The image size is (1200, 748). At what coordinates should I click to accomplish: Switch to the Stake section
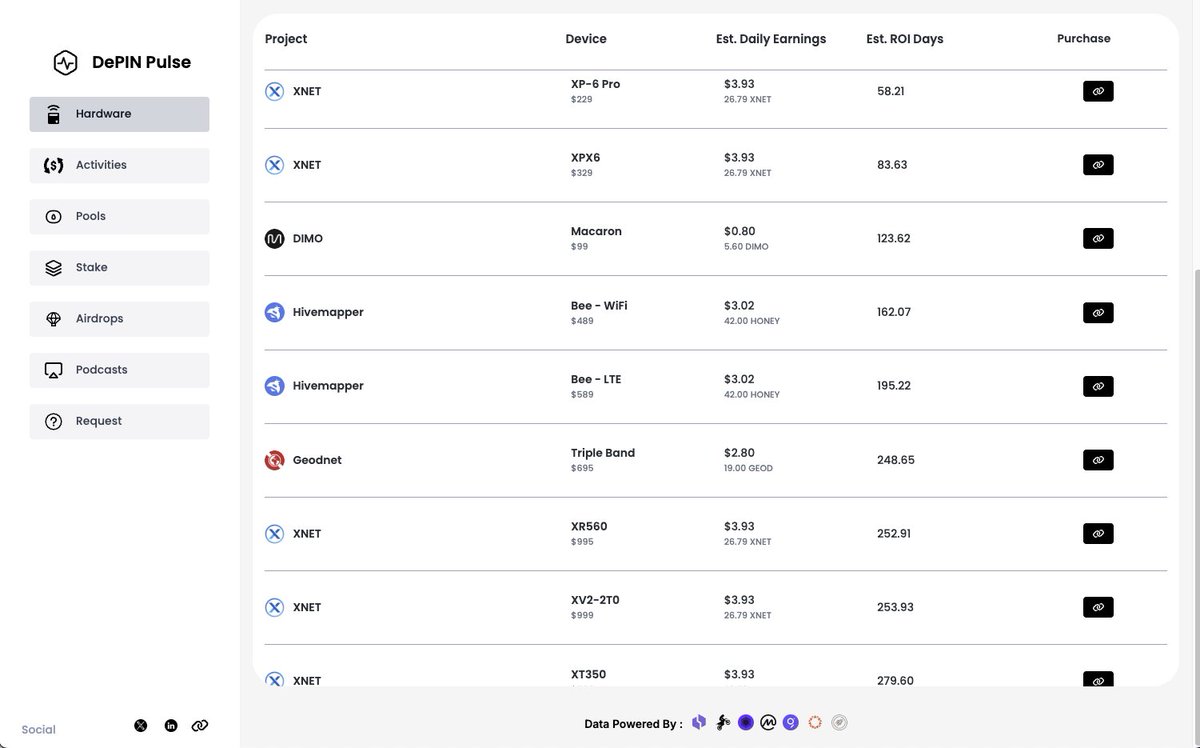click(119, 268)
